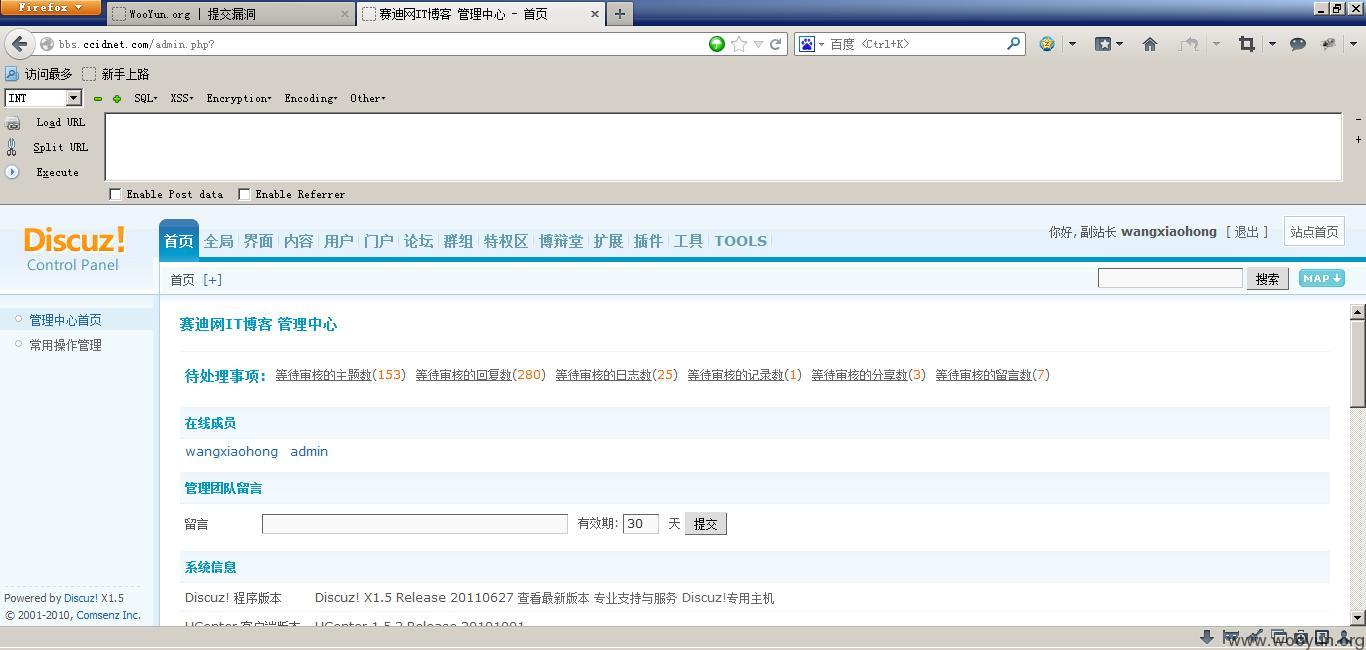Screen dimensions: 1366x650
Task: Click the 退出 logout link
Action: coord(1246,232)
